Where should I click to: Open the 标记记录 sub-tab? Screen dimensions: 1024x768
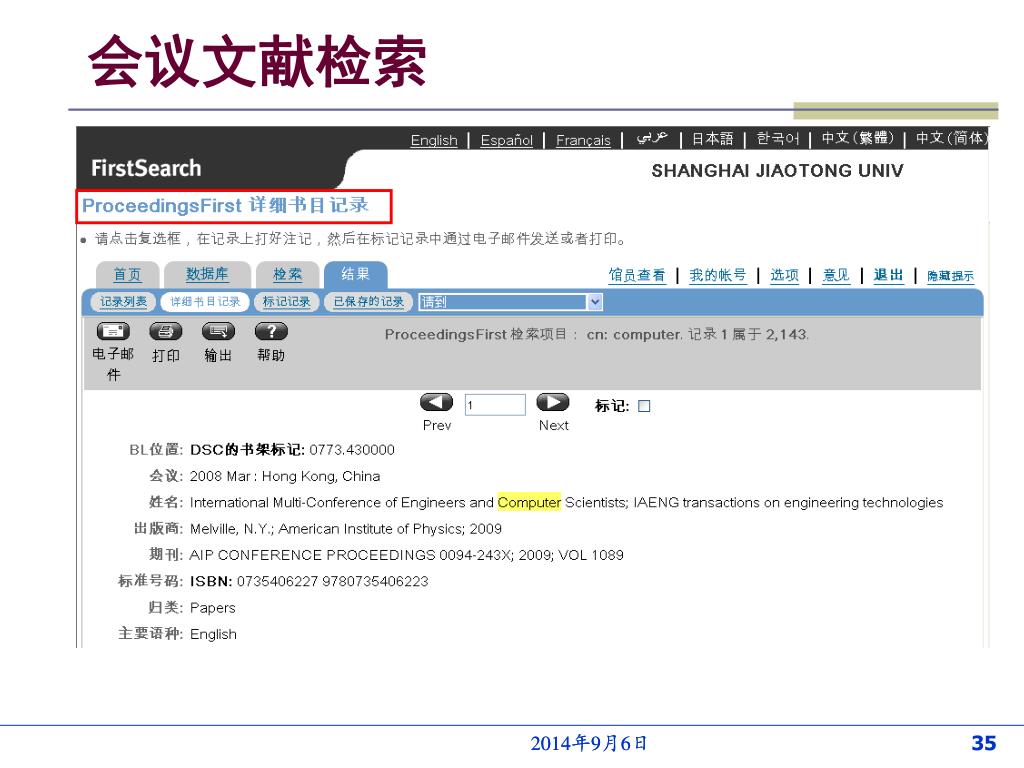[x=286, y=302]
